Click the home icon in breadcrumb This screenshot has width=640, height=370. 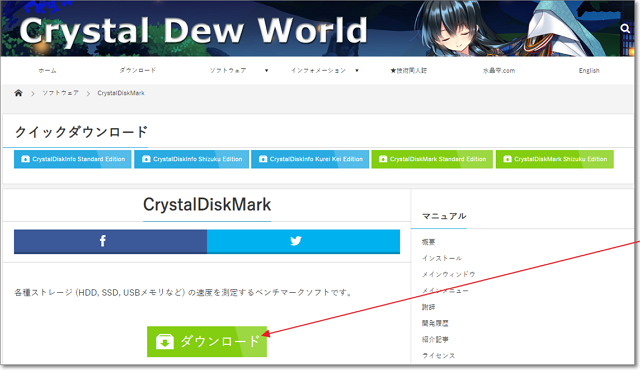[18, 93]
